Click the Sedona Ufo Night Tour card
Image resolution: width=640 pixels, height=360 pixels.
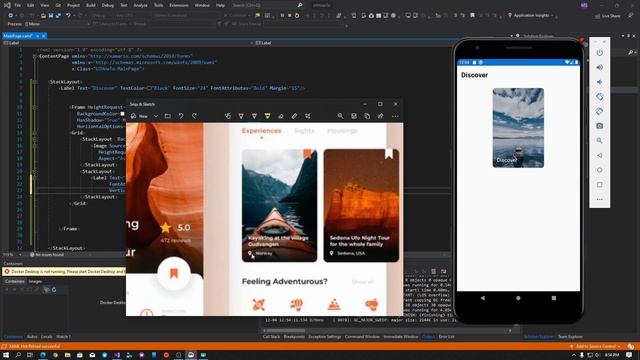(x=361, y=205)
